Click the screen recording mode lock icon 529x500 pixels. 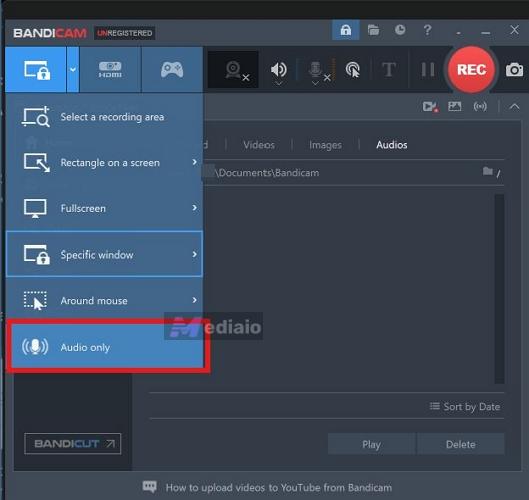pos(36,70)
